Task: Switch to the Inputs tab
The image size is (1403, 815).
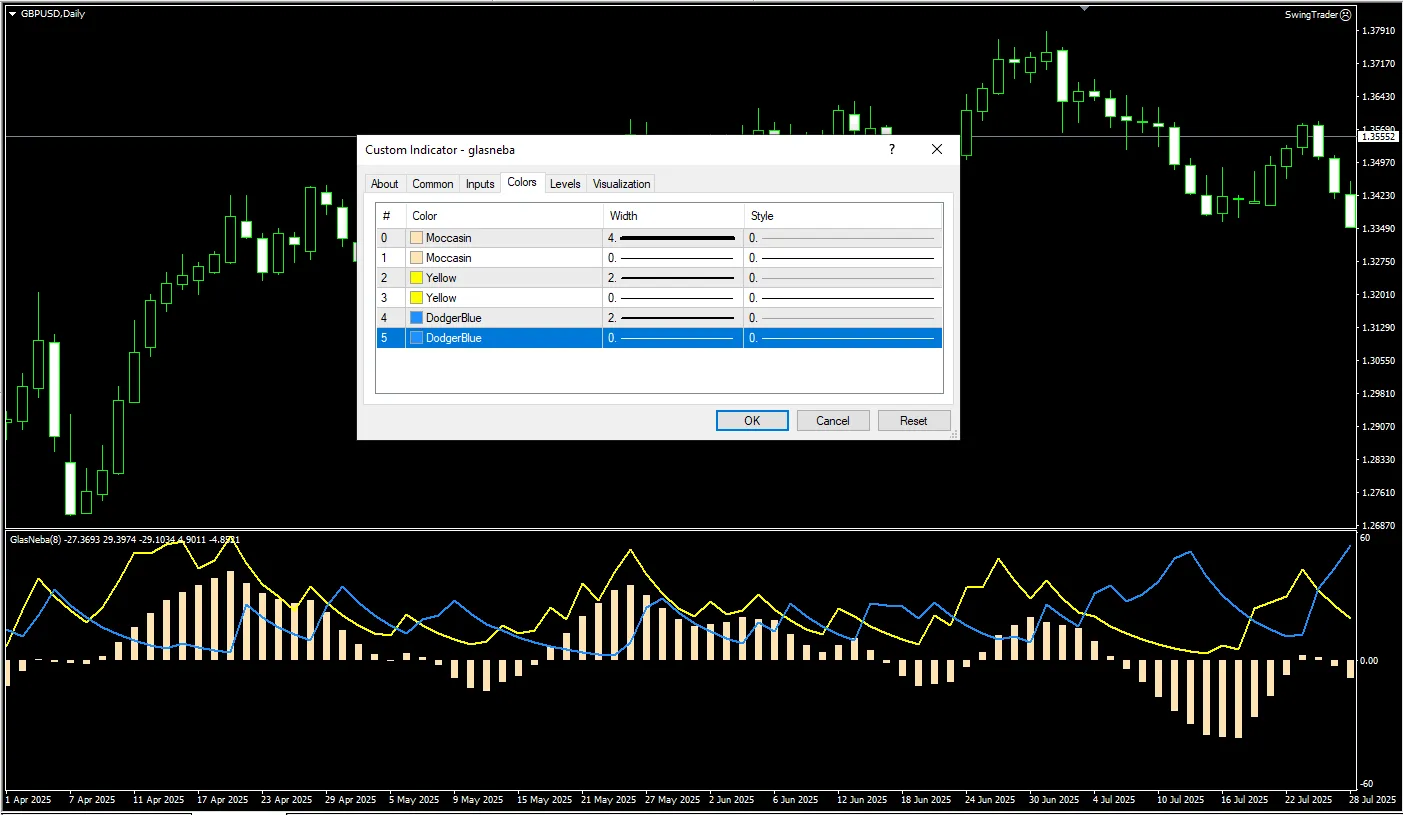Action: tap(480, 184)
